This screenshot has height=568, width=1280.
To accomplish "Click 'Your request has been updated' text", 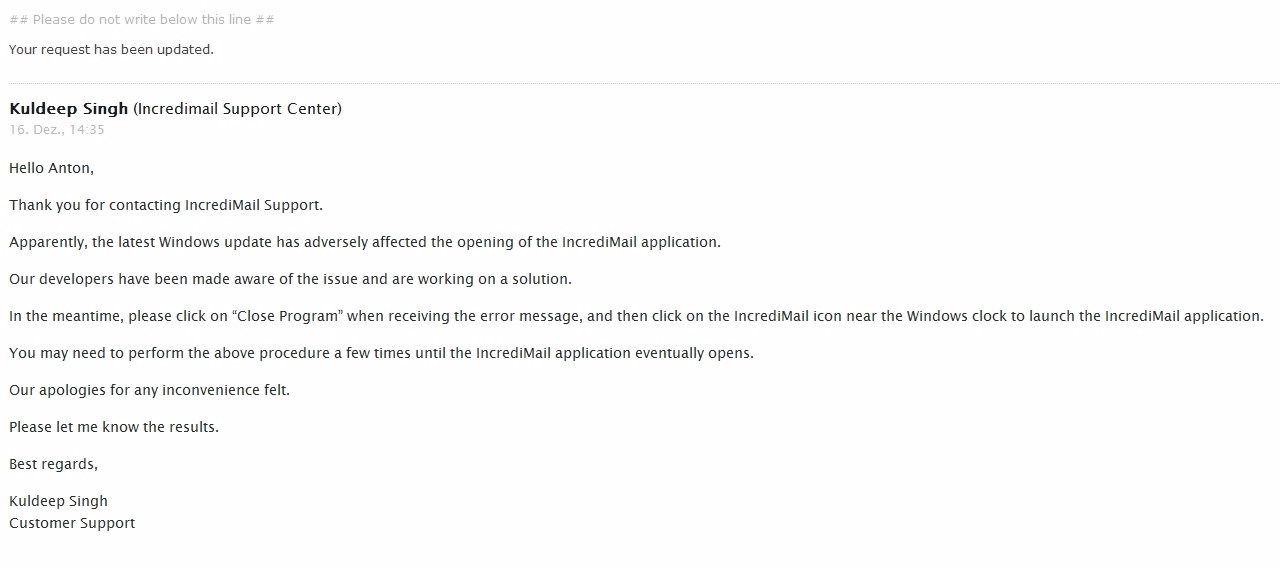I will click(111, 49).
